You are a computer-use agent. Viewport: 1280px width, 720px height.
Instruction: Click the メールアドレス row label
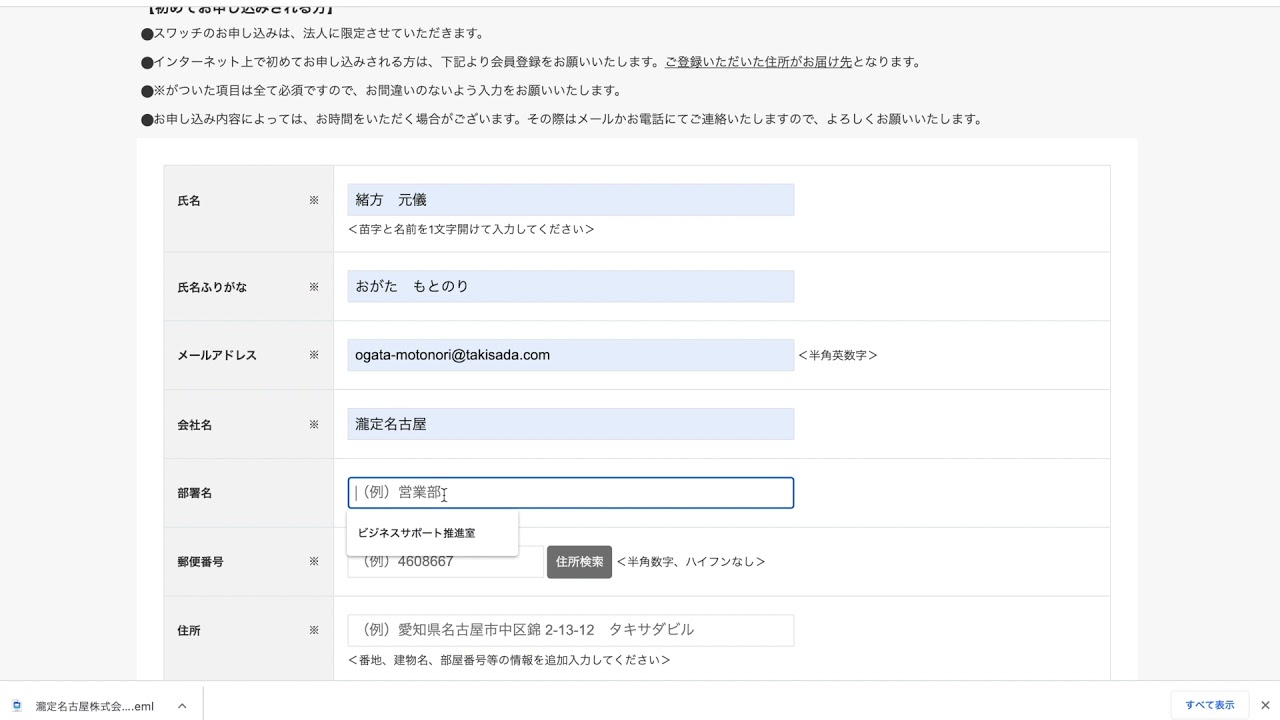(217, 355)
